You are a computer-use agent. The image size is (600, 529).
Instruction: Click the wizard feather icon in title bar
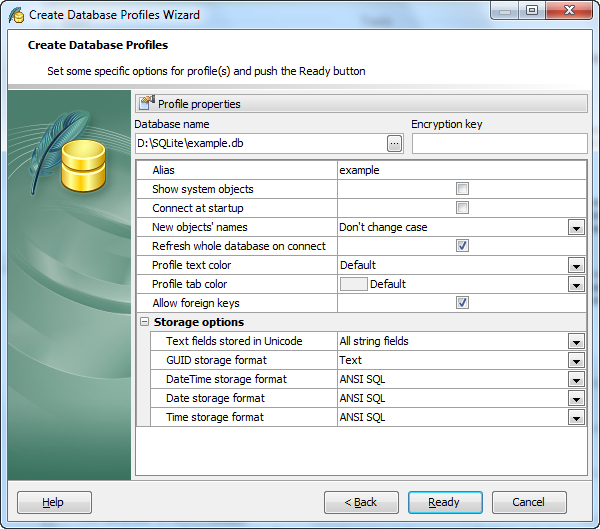(16, 15)
